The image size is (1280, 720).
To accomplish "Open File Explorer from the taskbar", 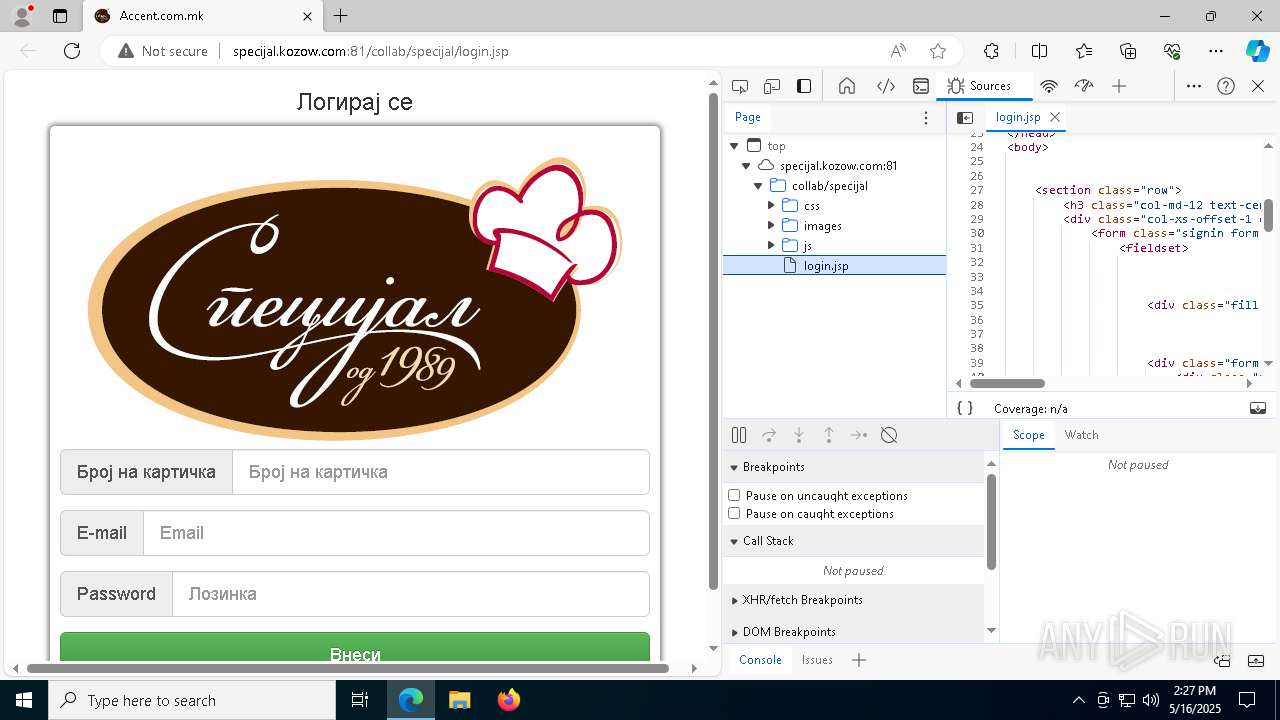I will point(460,700).
